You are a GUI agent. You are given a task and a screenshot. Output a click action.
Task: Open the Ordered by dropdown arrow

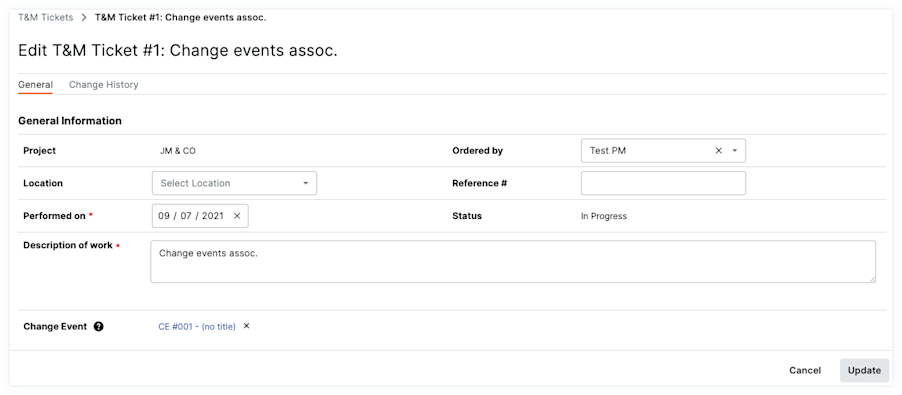pyautogui.click(x=735, y=151)
